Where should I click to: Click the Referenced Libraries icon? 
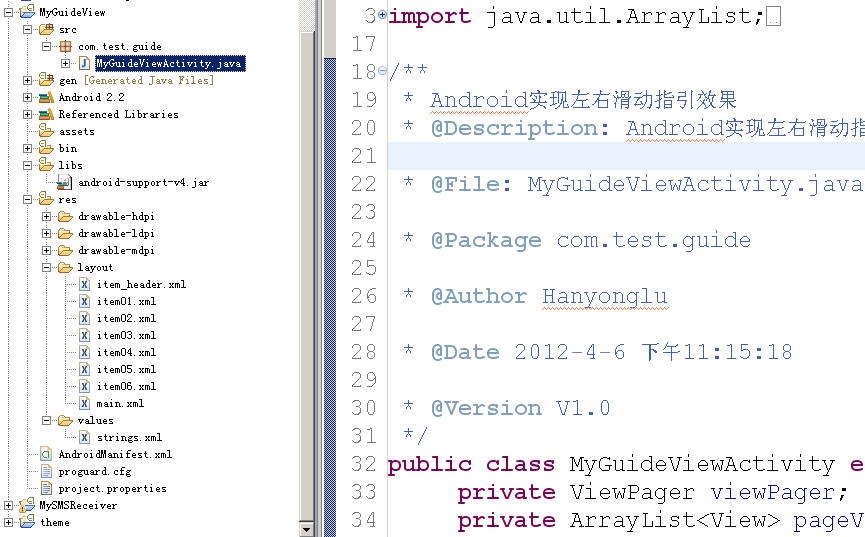[46, 114]
